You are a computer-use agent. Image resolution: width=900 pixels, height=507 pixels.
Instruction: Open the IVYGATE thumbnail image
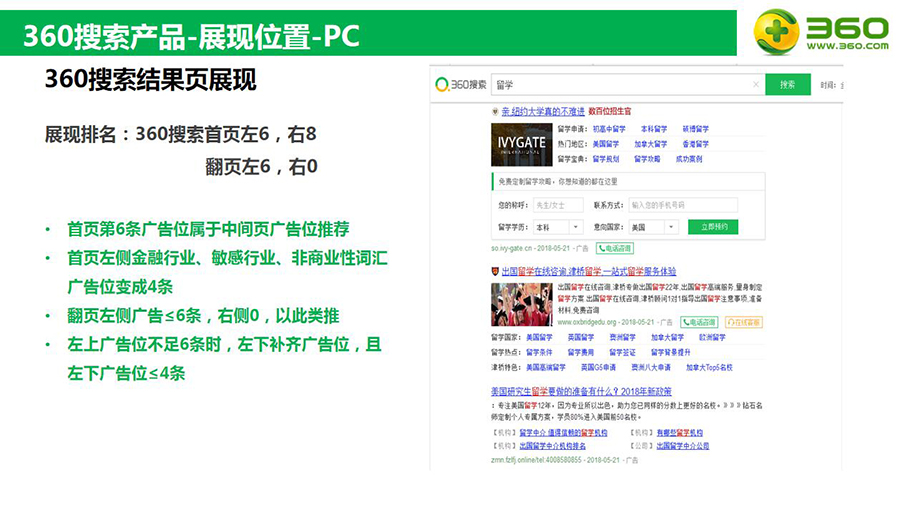coord(519,143)
